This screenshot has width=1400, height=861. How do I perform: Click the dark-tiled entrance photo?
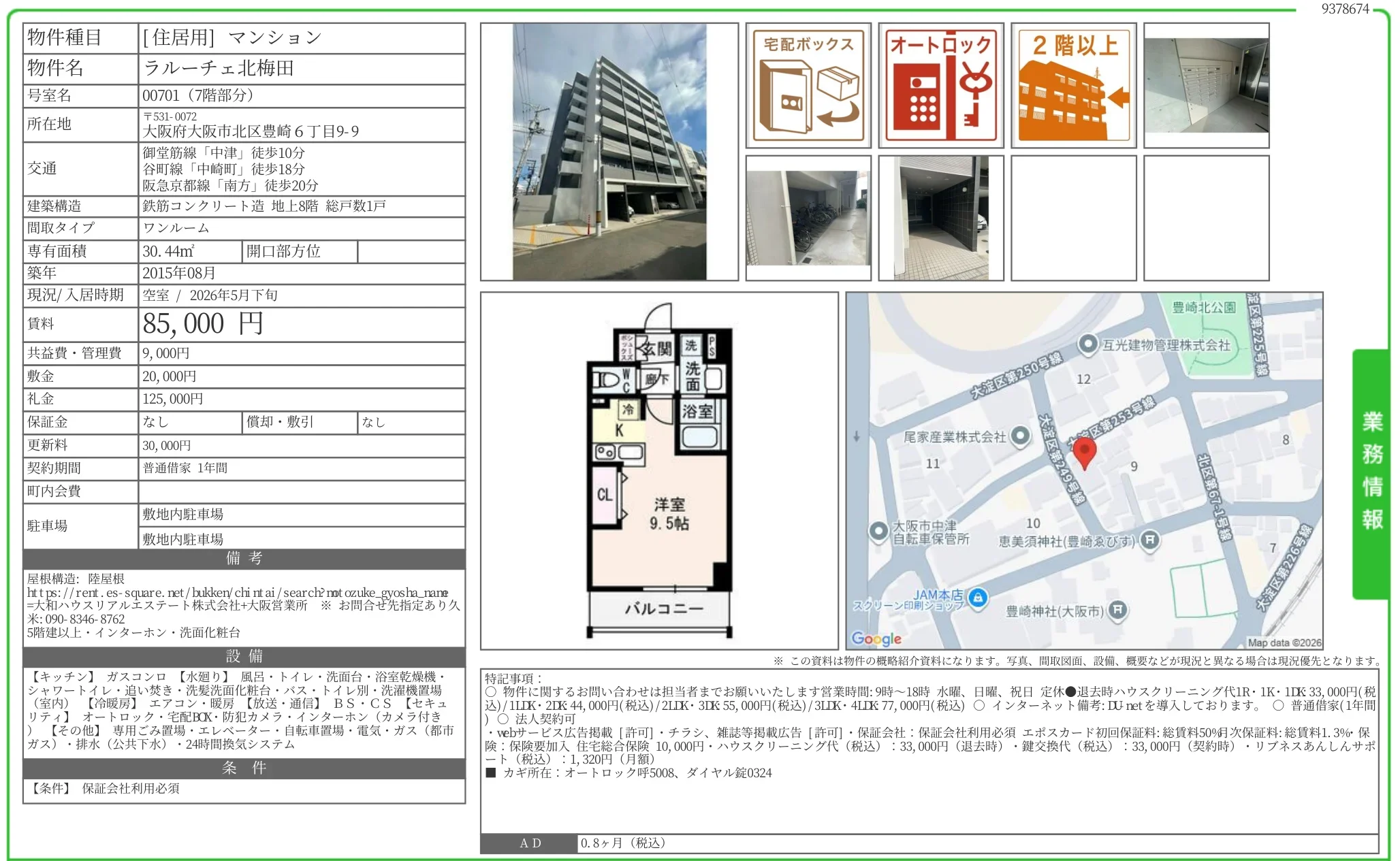coord(940,218)
